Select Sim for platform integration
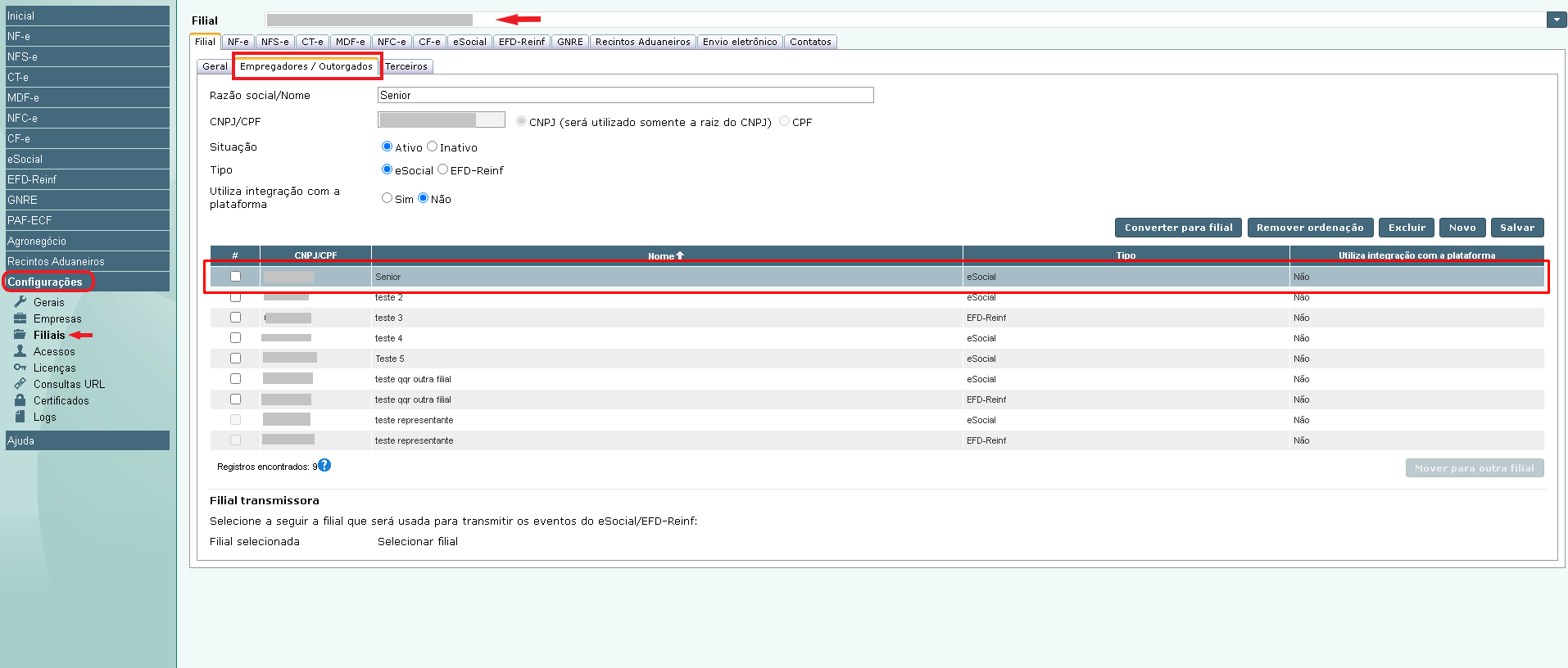Screen dimensions: 1568x668 click(387, 198)
